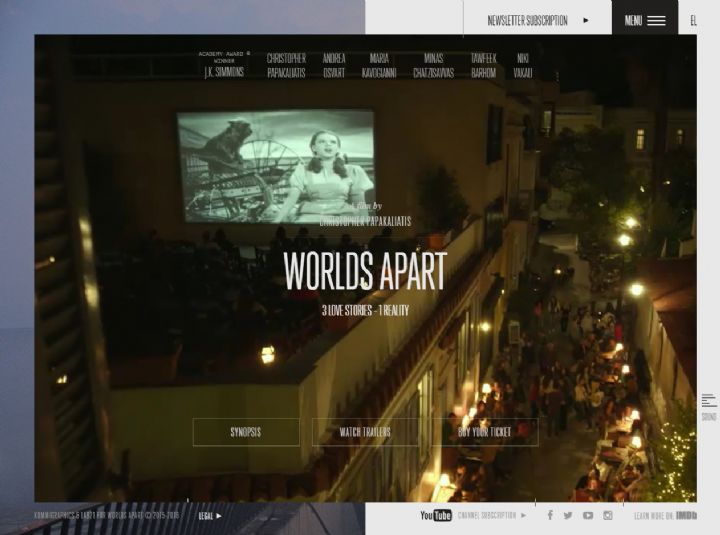Open the MENU item
Viewport: 720px width, 535px height.
[634, 20]
